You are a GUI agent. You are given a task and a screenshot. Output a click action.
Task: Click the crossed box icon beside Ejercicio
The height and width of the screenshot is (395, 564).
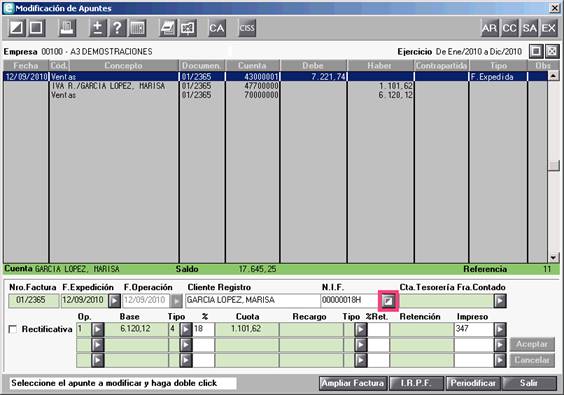pos(552,51)
